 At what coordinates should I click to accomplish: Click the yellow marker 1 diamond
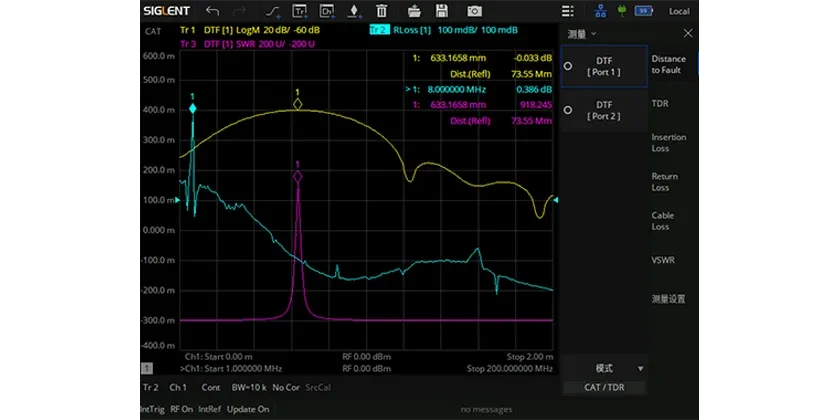point(297,104)
